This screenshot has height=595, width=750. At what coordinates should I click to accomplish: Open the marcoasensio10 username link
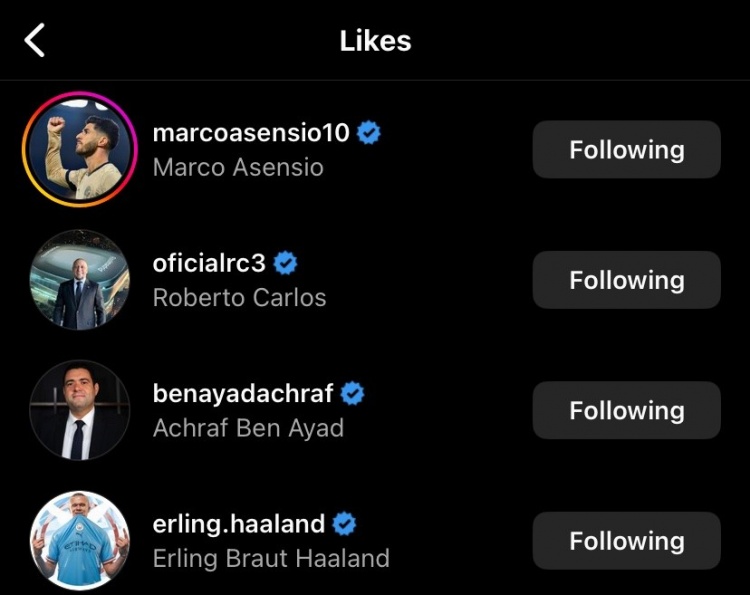pyautogui.click(x=251, y=133)
